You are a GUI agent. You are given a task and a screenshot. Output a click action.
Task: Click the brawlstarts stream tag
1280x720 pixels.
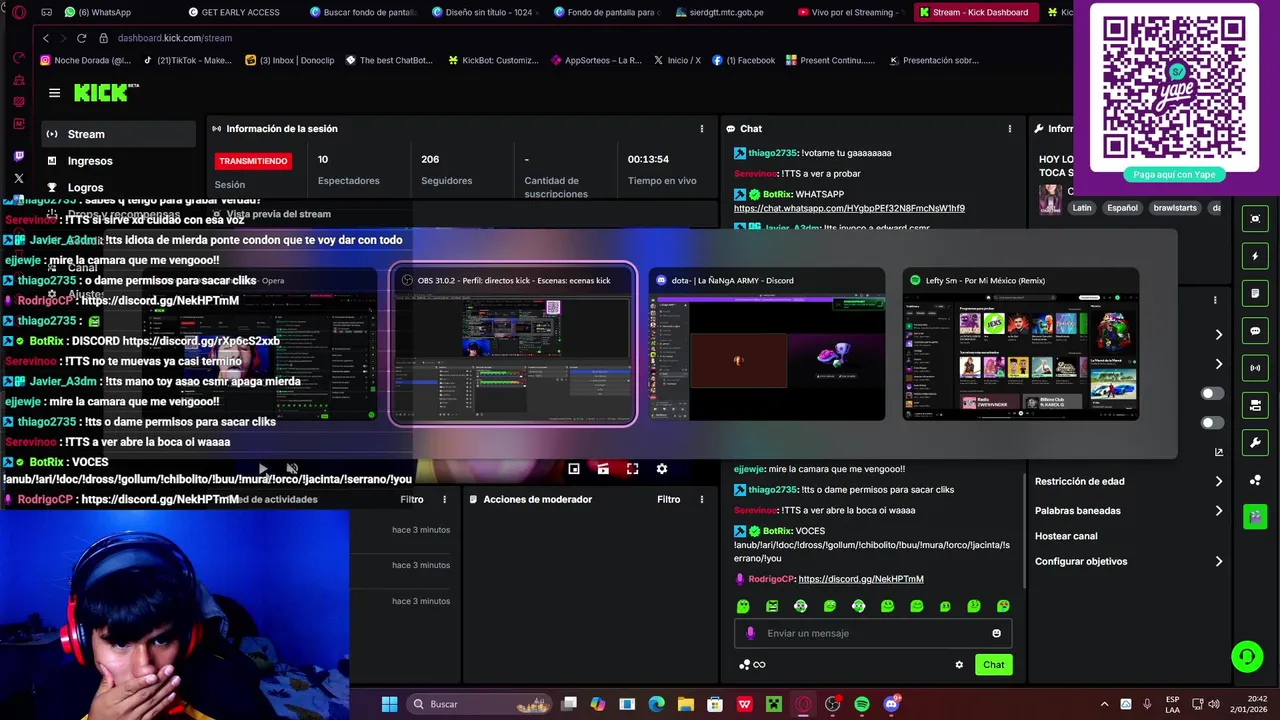pyautogui.click(x=1175, y=208)
